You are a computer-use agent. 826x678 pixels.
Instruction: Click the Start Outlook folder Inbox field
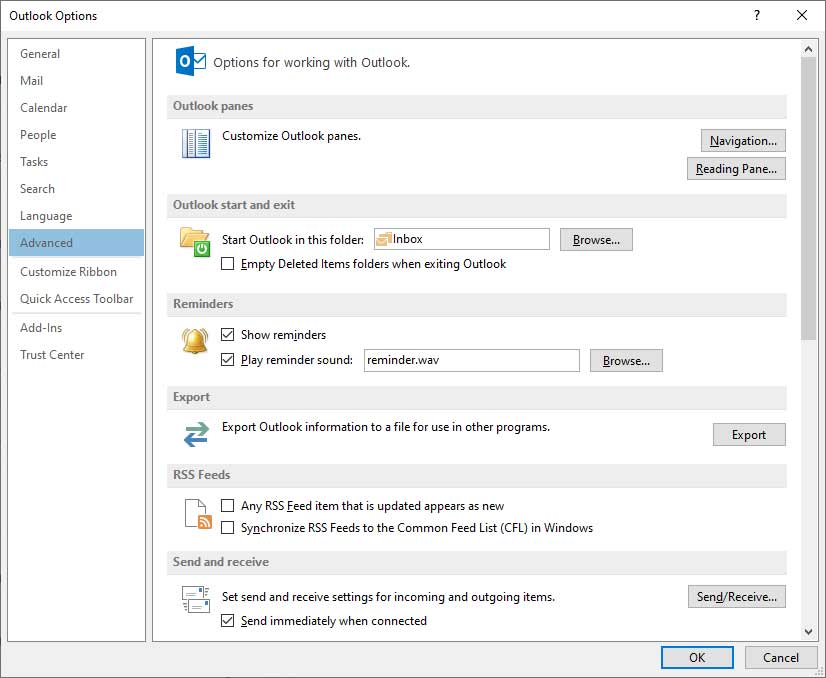click(x=461, y=239)
